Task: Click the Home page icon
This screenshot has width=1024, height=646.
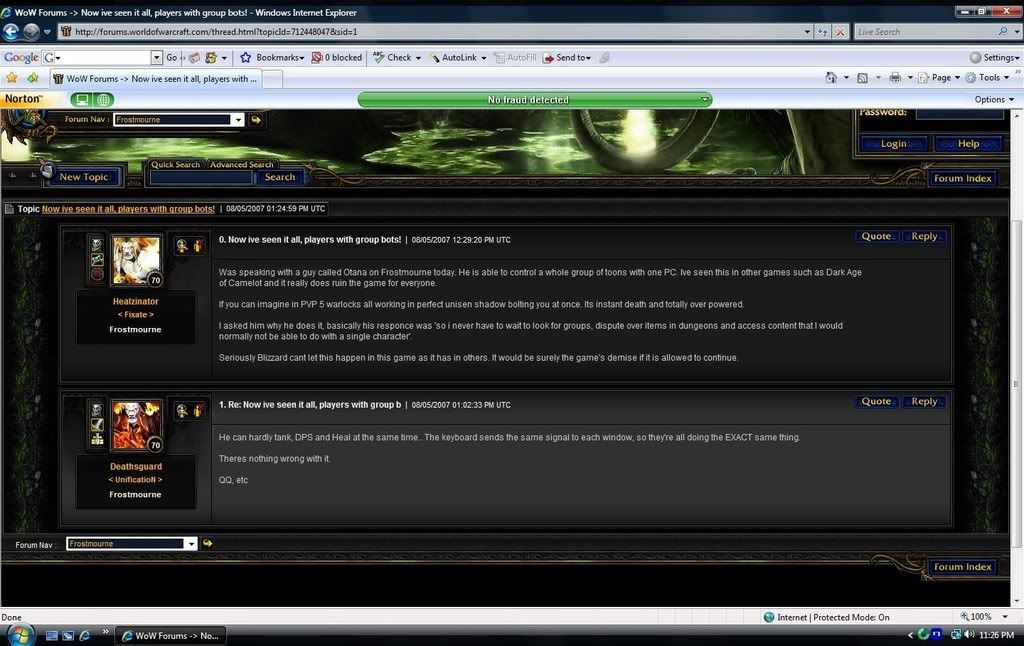Action: 831,78
